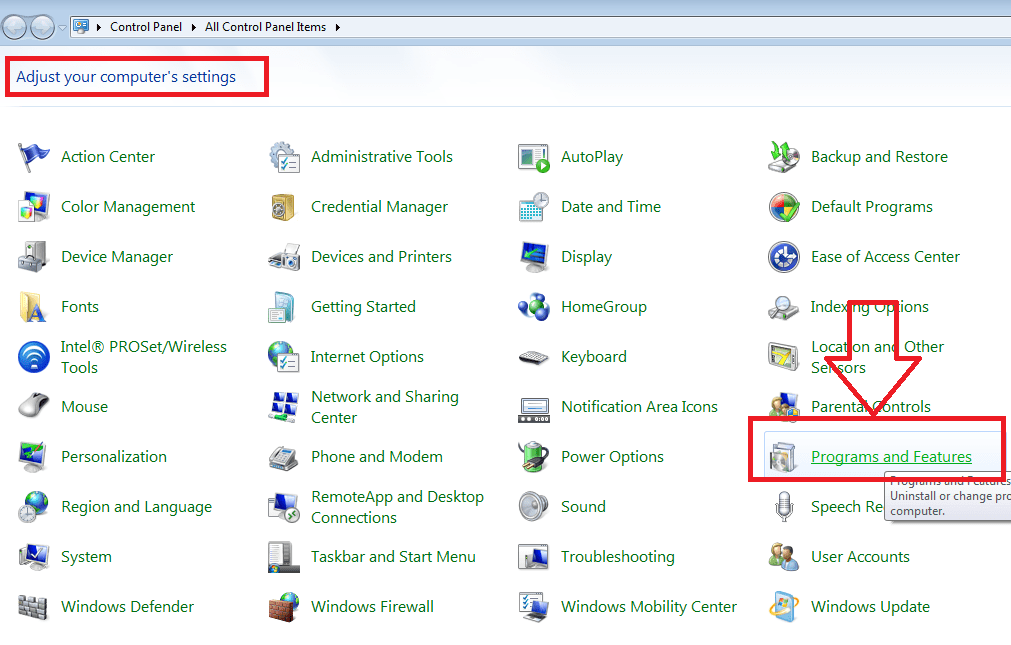Click the Control Panel icon in address bar
Screen dimensions: 1011x645
tap(81, 26)
